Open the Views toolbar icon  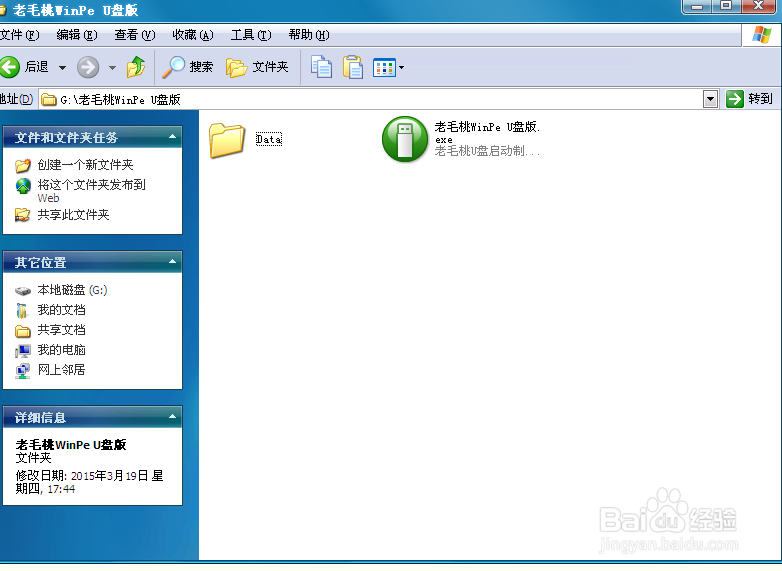(x=384, y=67)
